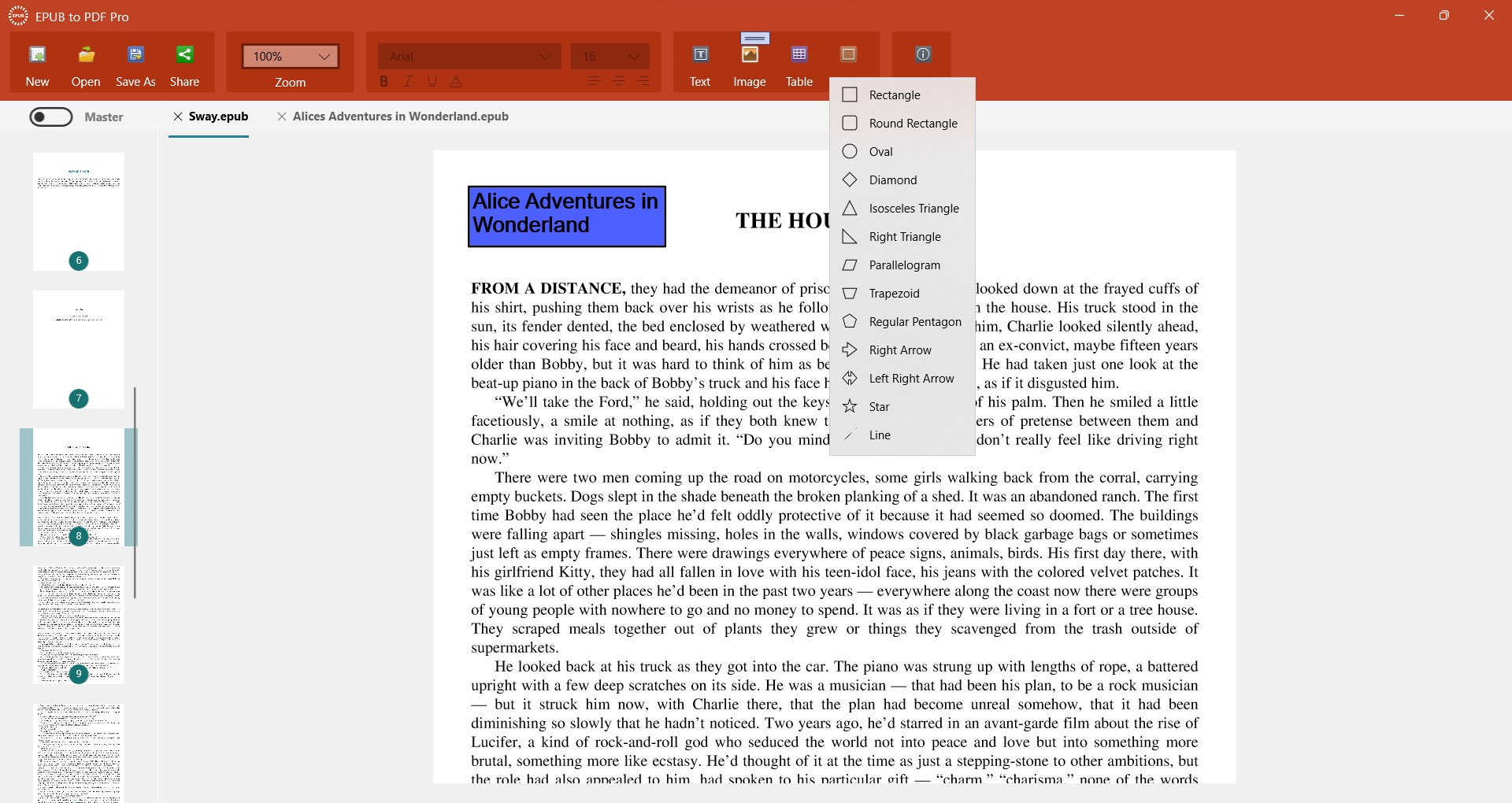Open a file with the Open icon
The height and width of the screenshot is (803, 1512).
click(x=87, y=55)
